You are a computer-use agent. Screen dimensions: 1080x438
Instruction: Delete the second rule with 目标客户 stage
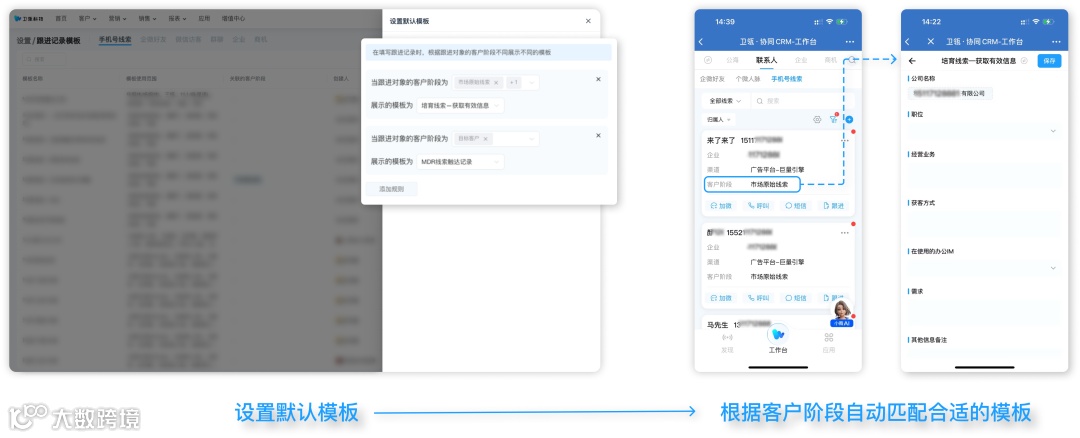[x=598, y=136]
